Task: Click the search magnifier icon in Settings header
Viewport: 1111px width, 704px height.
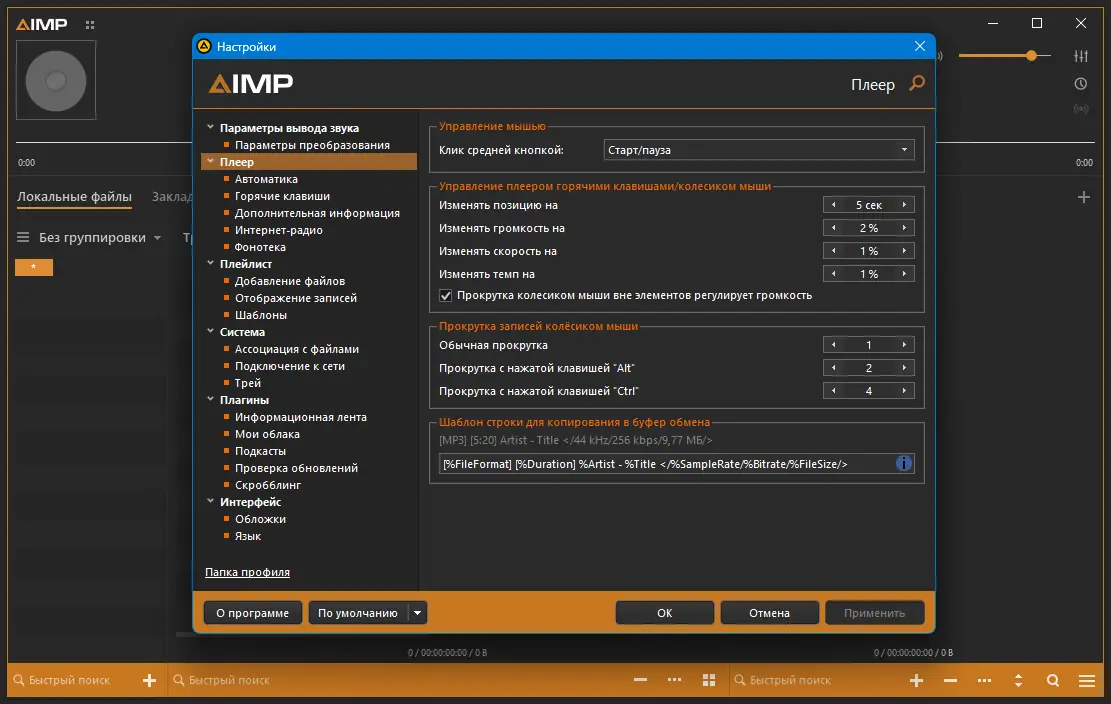Action: click(x=917, y=84)
